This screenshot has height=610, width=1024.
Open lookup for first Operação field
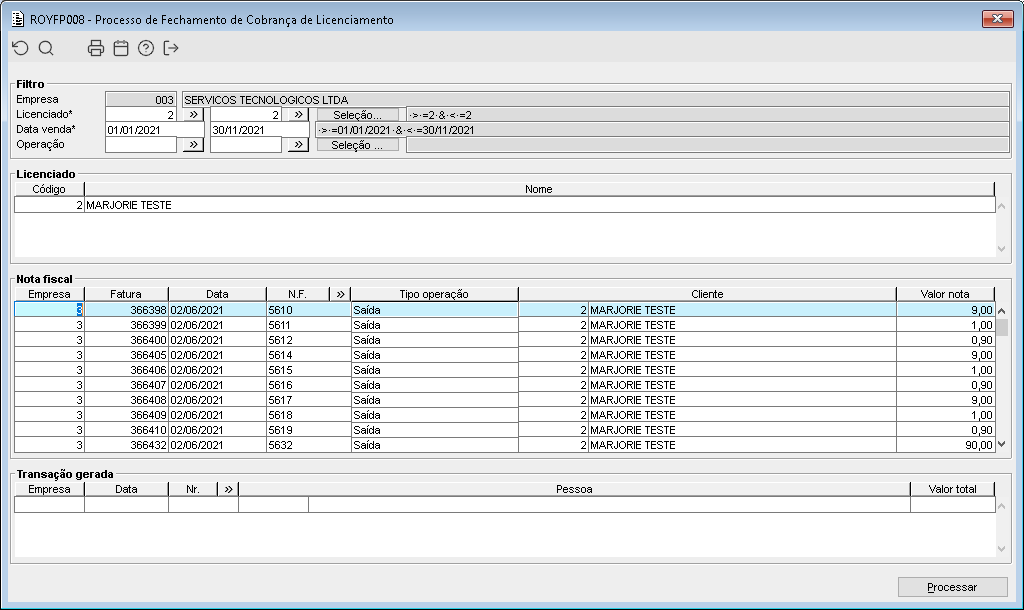(x=193, y=144)
